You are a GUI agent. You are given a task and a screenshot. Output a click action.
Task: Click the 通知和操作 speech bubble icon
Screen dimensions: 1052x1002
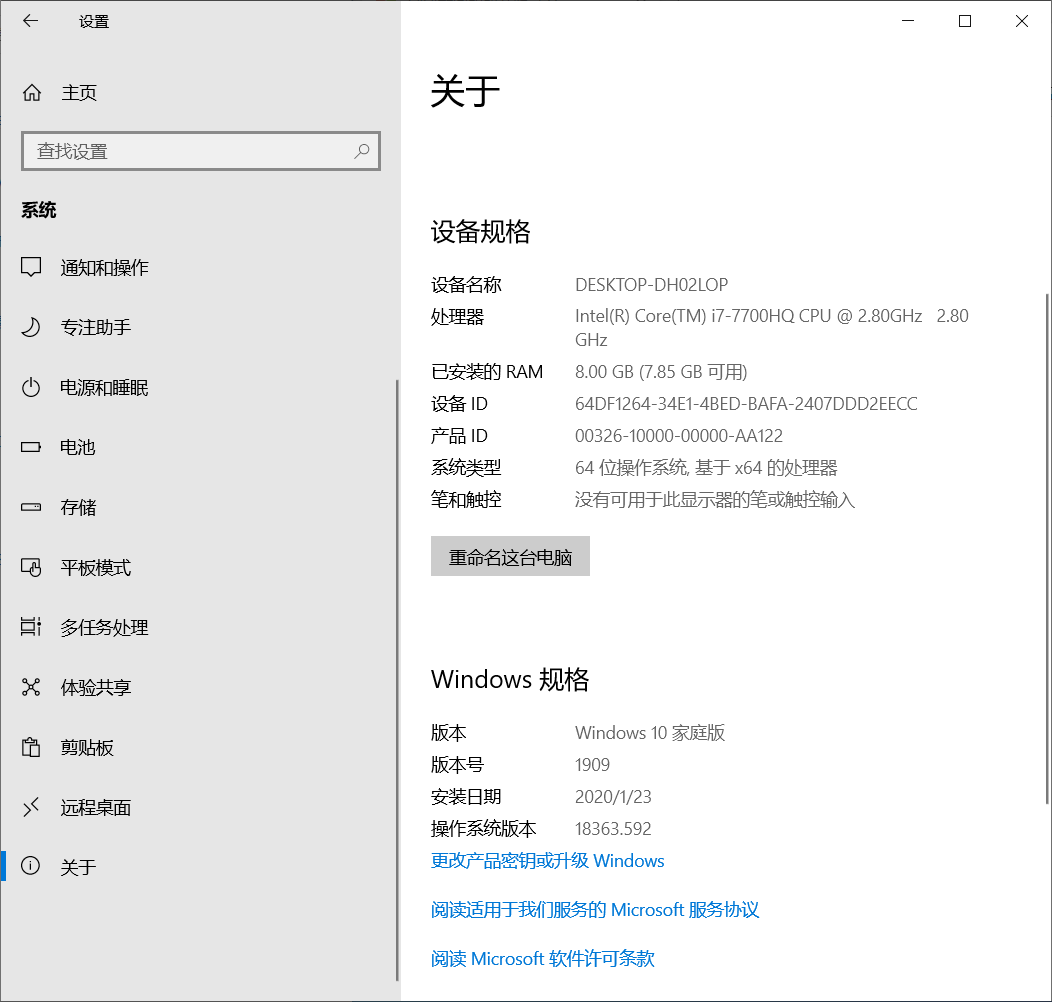pyautogui.click(x=31, y=267)
